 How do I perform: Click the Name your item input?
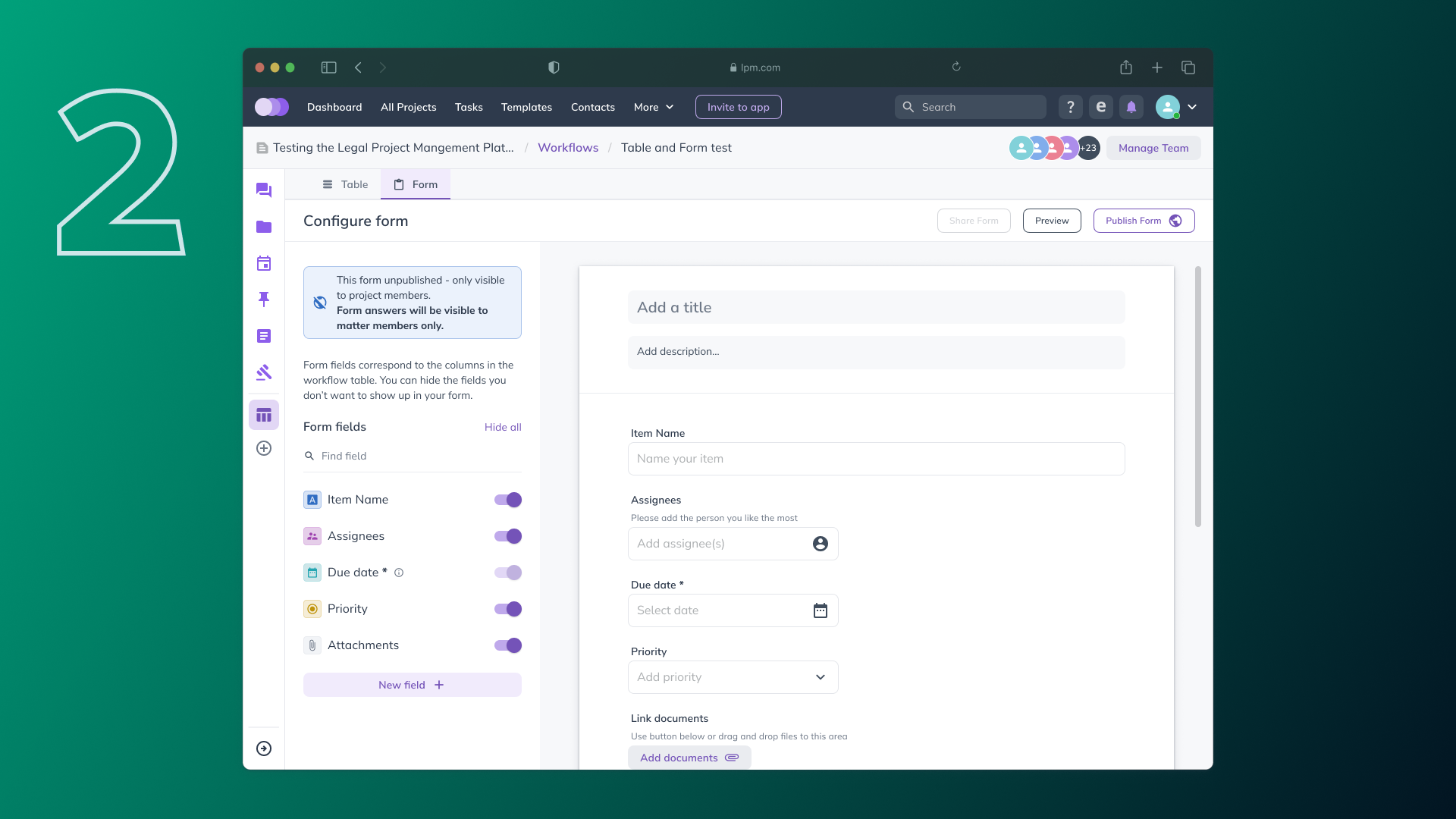pos(877,459)
